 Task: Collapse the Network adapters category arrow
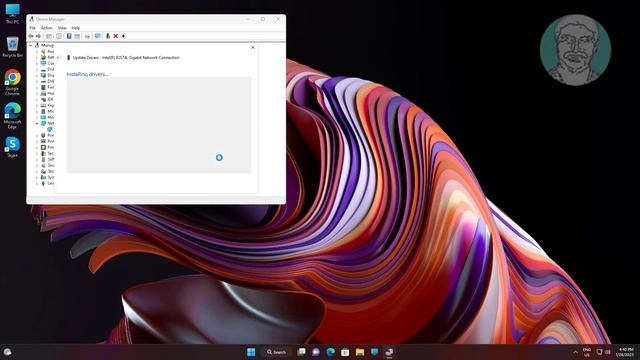37,123
